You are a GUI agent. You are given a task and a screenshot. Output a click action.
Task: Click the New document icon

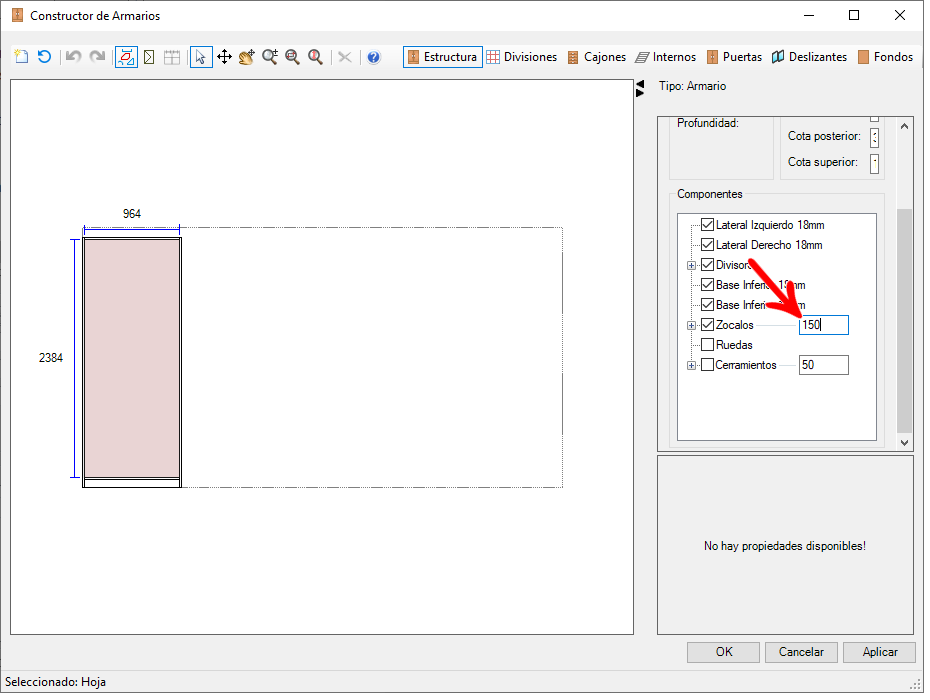click(21, 57)
